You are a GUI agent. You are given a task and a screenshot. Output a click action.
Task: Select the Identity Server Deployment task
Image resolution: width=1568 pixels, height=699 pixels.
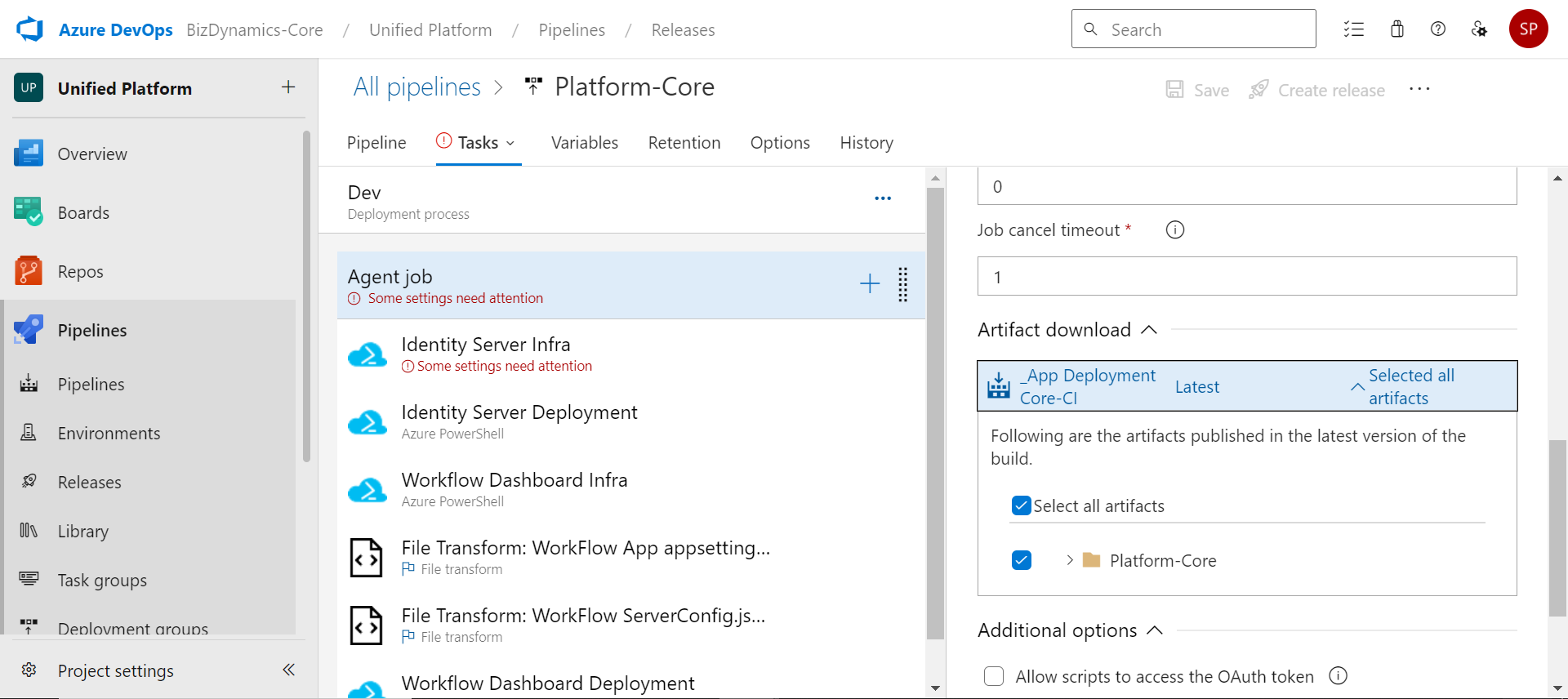[x=631, y=422]
